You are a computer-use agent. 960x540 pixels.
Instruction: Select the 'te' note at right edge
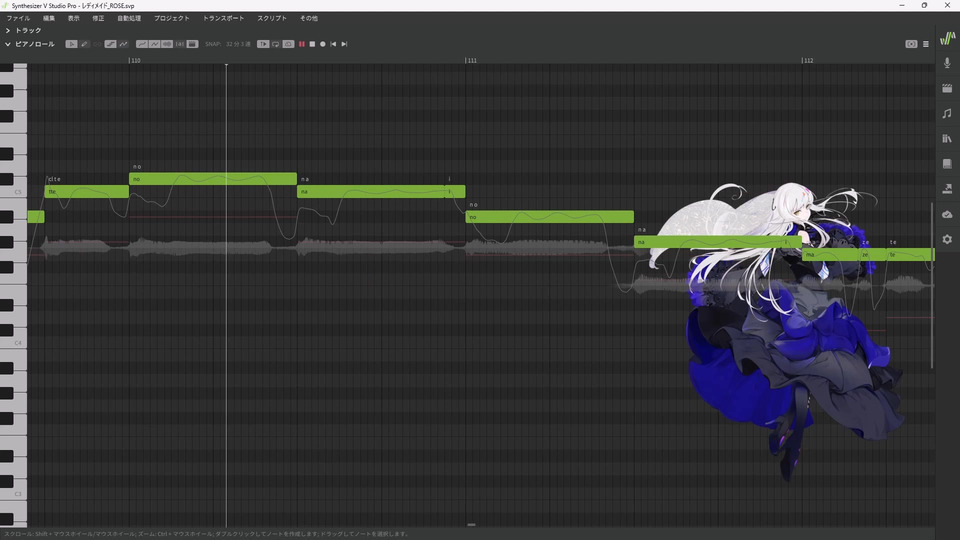pyautogui.click(x=911, y=254)
